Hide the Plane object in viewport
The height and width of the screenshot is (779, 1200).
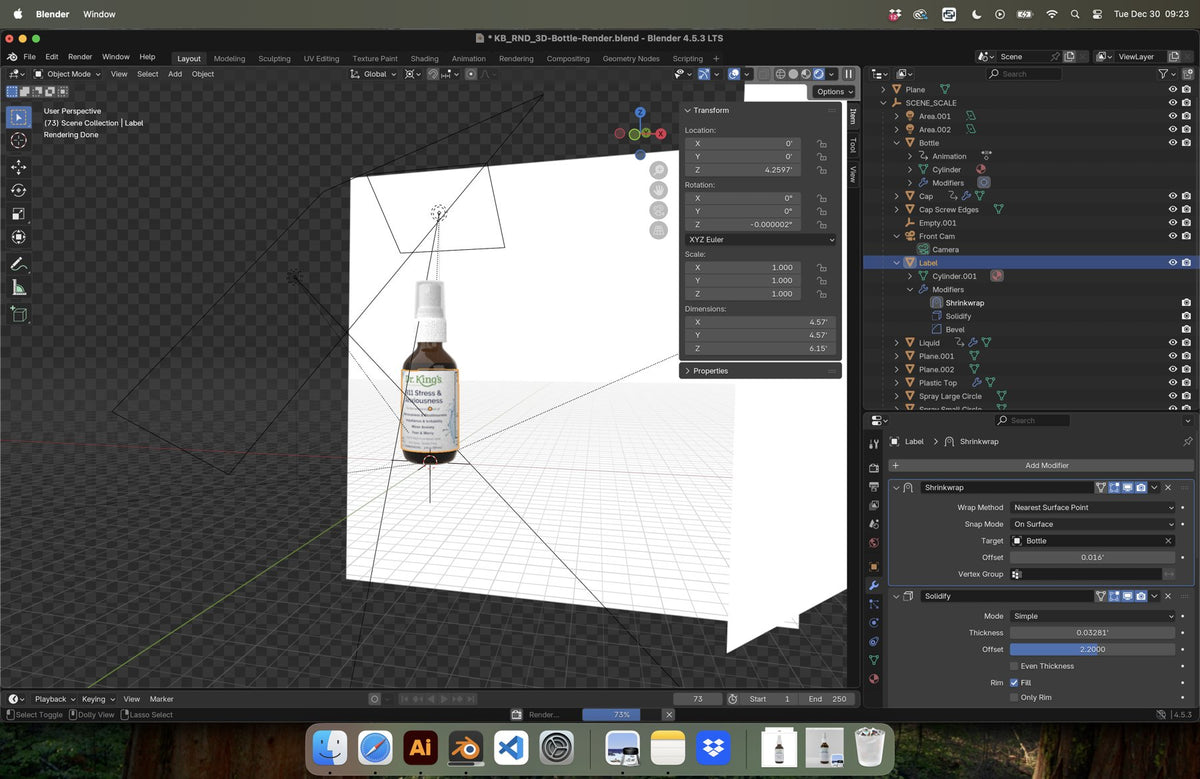1173,89
